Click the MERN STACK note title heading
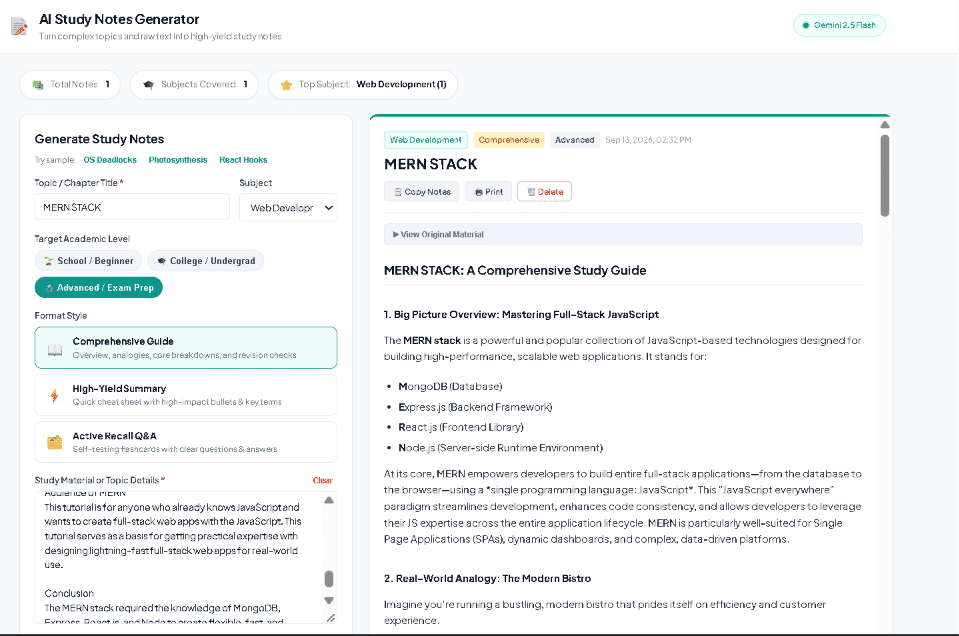 pyautogui.click(x=431, y=165)
